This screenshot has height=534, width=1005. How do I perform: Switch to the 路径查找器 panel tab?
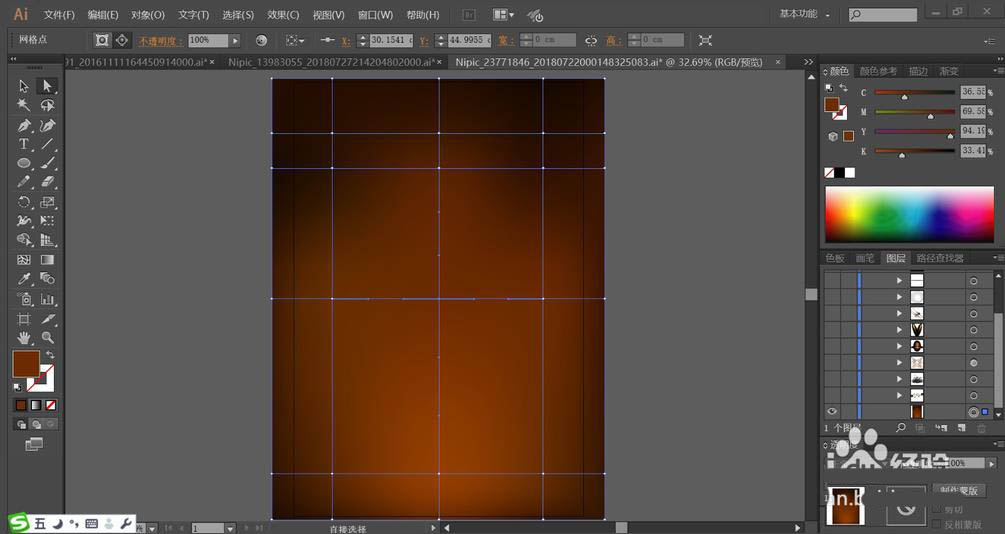coord(940,258)
